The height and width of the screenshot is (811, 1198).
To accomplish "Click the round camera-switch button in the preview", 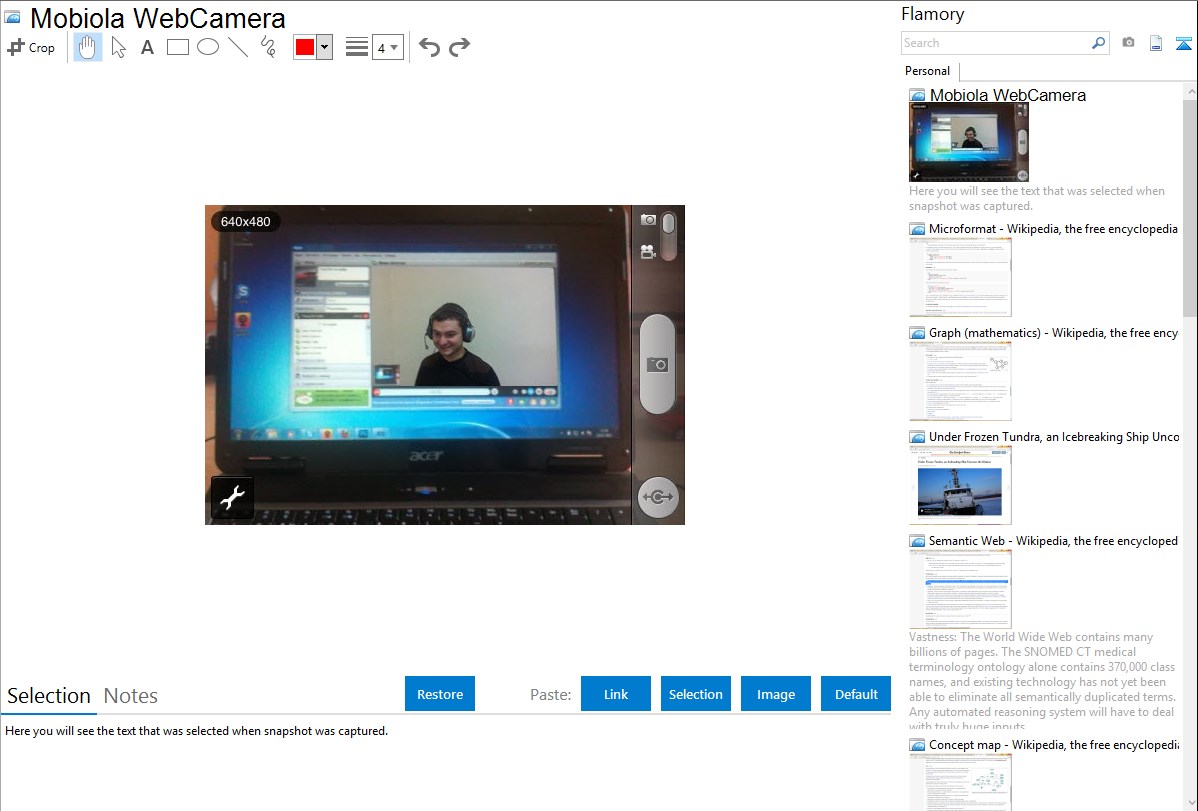I will click(x=658, y=498).
